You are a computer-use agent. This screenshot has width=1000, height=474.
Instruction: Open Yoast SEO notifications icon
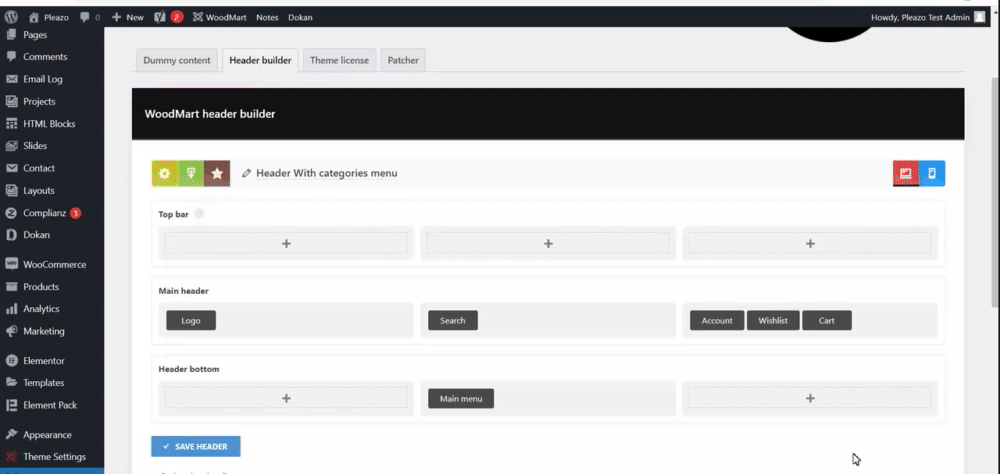pos(169,17)
